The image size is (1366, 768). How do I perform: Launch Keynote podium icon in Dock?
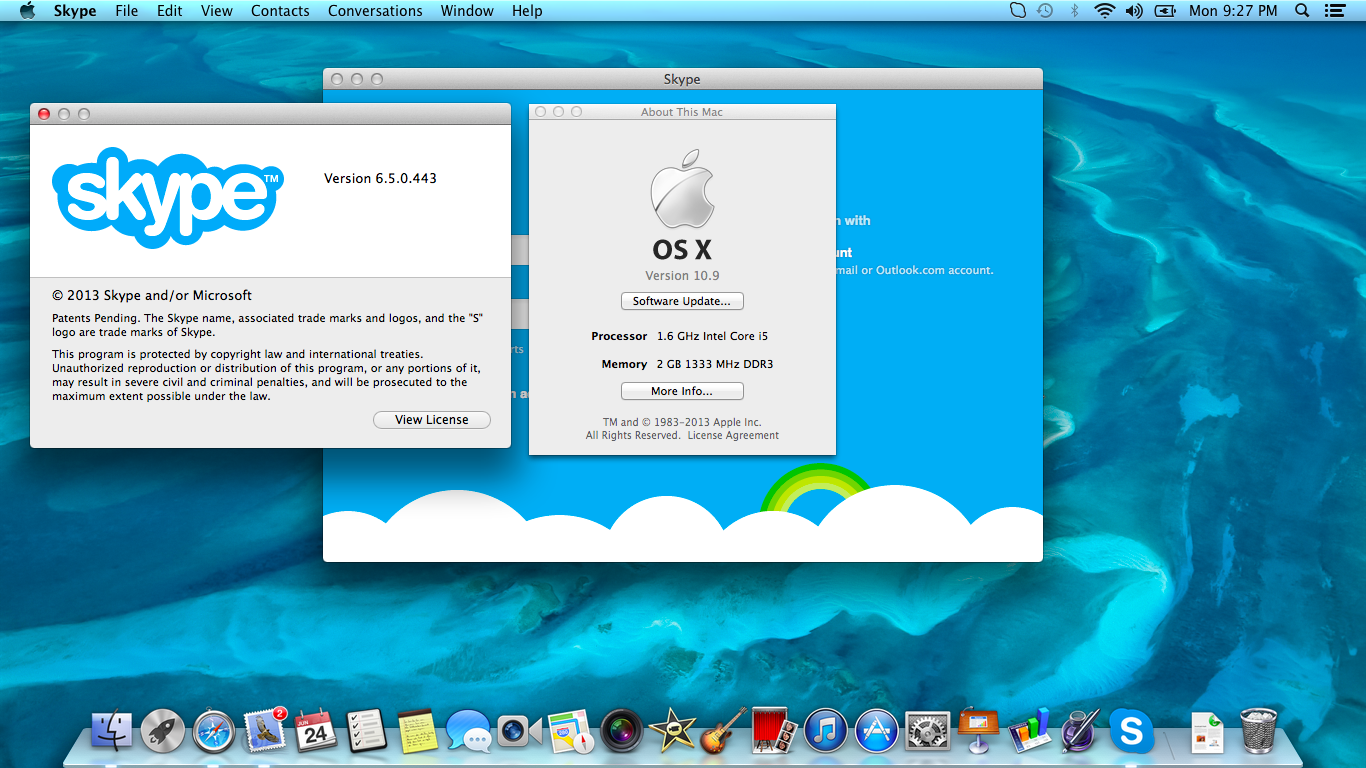coord(978,730)
